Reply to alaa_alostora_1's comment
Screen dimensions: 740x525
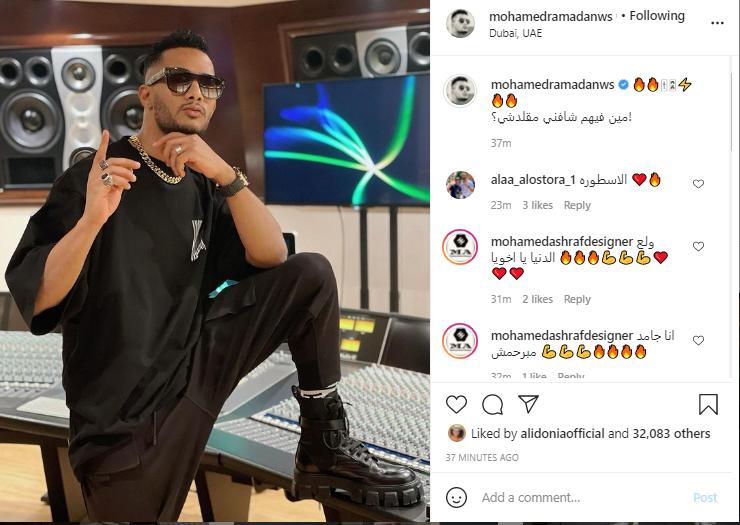(577, 205)
